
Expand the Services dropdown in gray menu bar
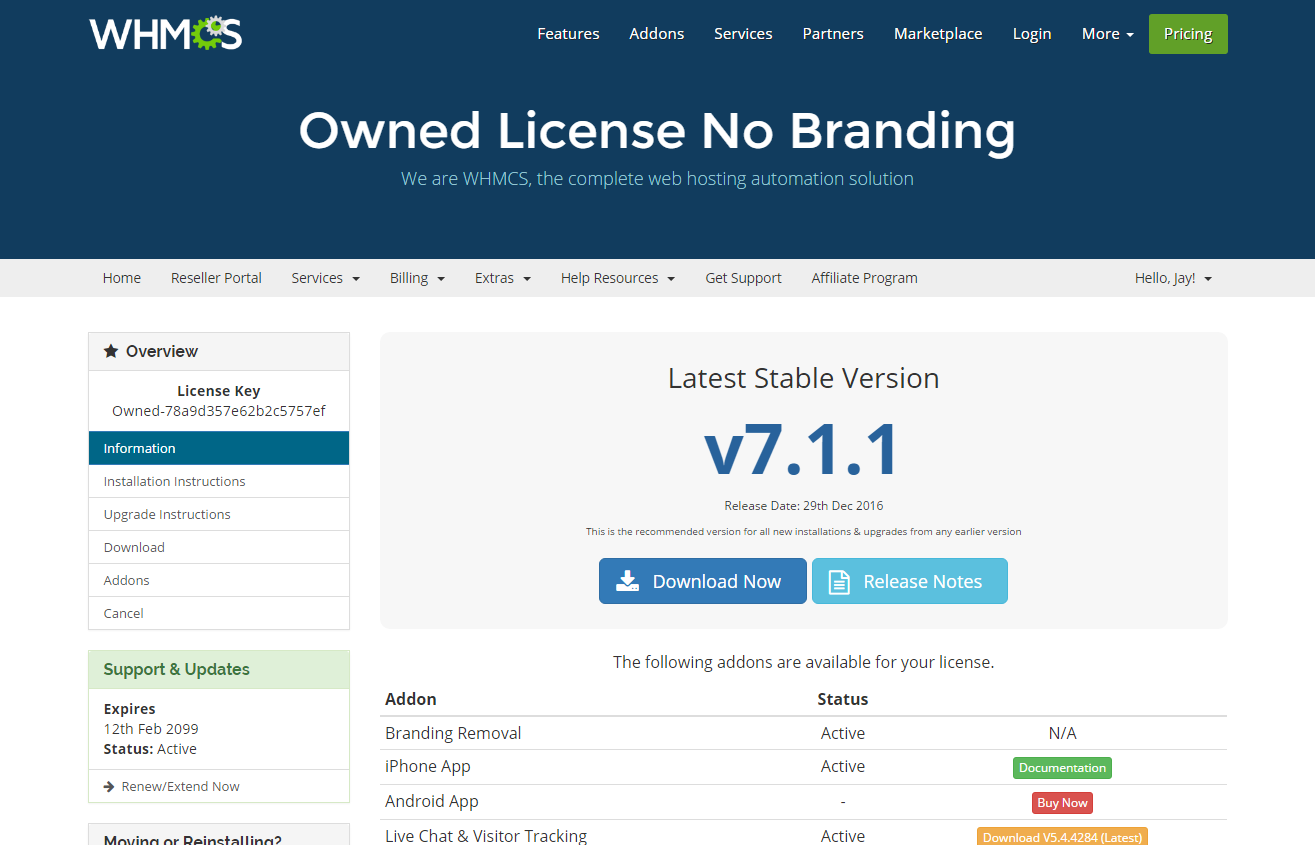coord(325,278)
